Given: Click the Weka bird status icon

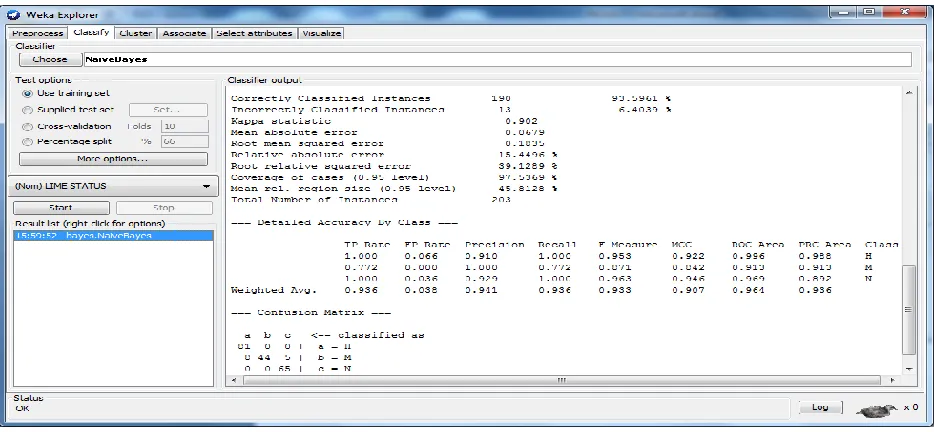Looking at the screenshot, I should coord(877,409).
